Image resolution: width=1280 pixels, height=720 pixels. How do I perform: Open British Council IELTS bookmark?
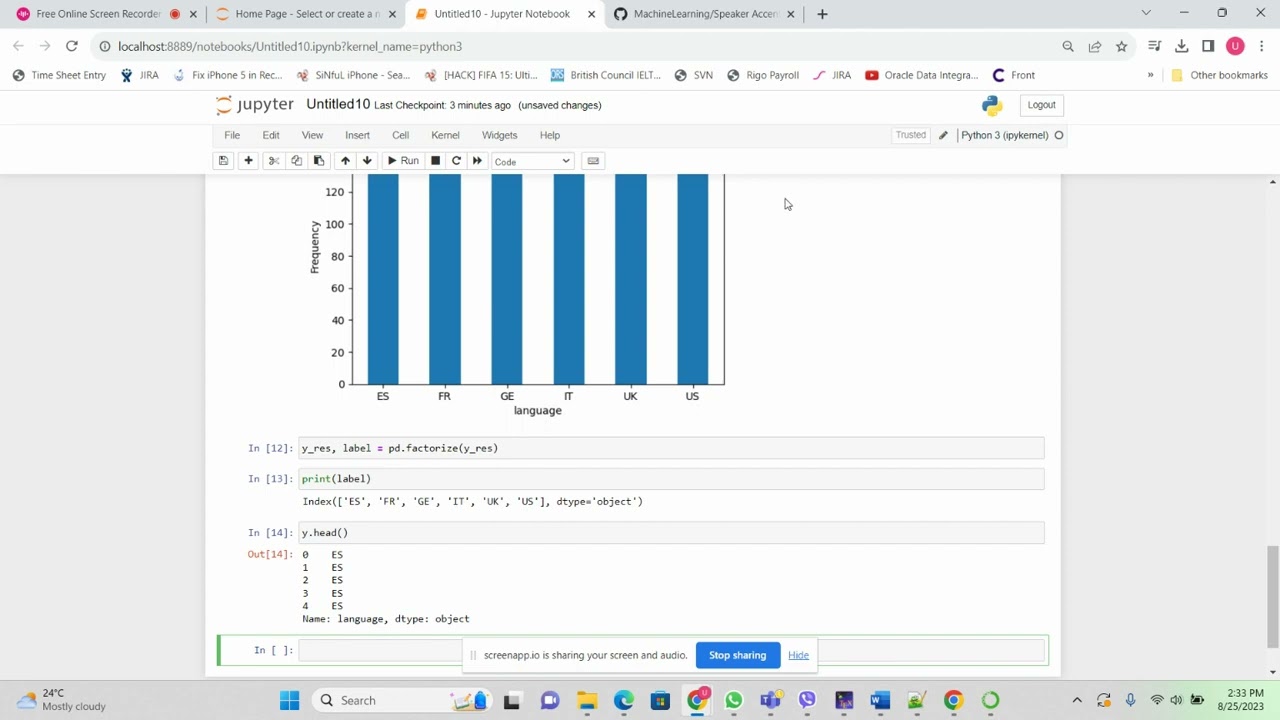[605, 75]
